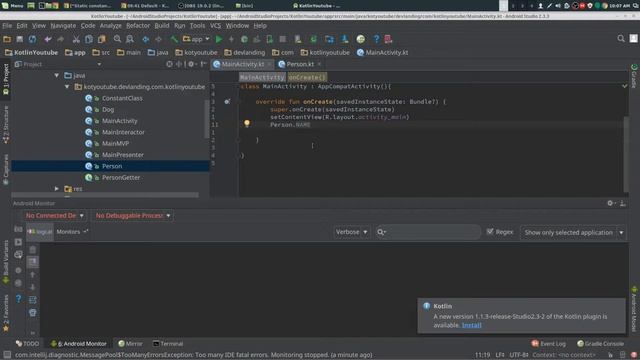Viewport: 640px width, 360px height.
Task: Select Person in project tree
Action: pyautogui.click(x=112, y=166)
